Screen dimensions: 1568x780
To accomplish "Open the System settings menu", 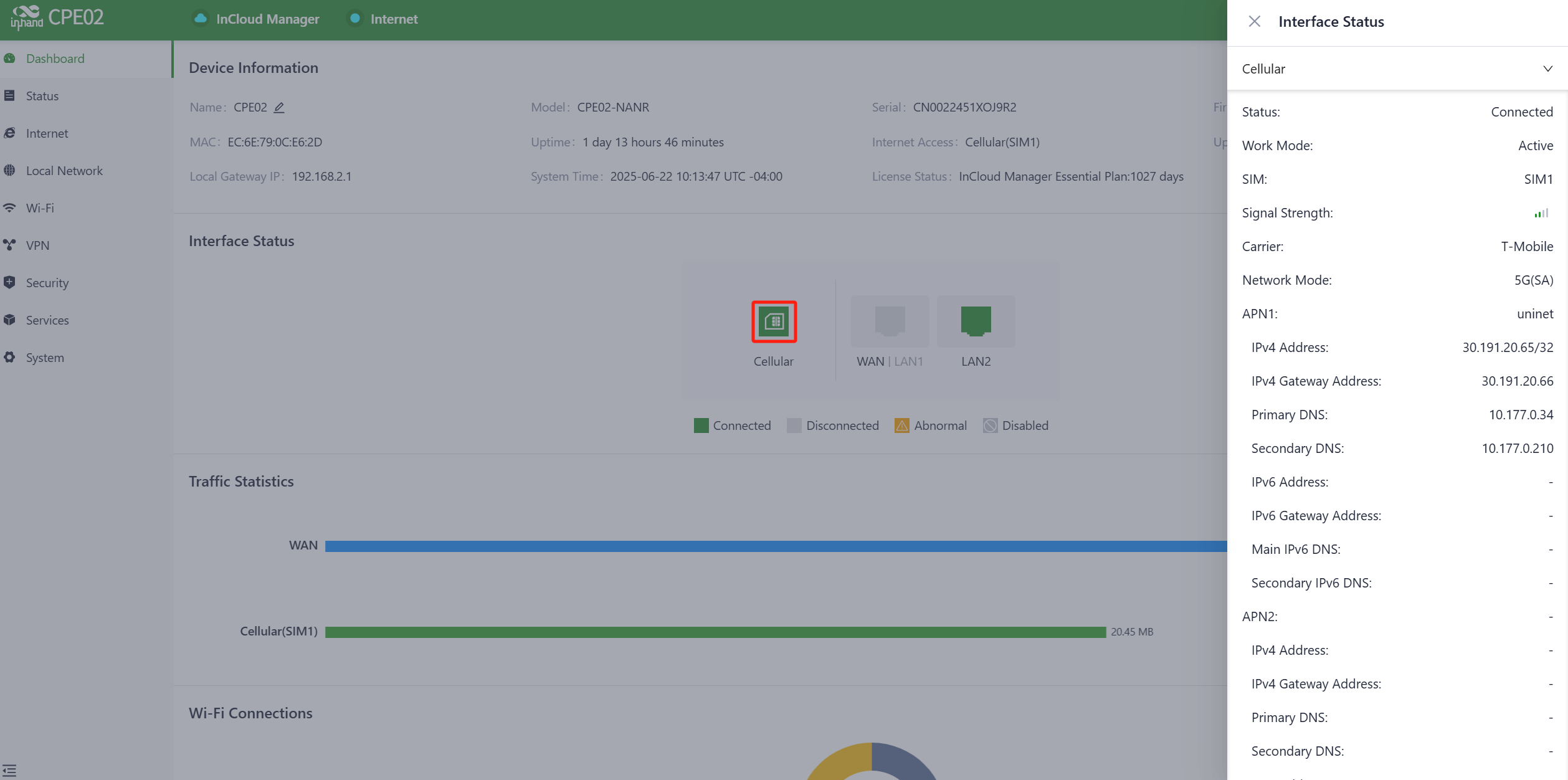I will coord(45,358).
